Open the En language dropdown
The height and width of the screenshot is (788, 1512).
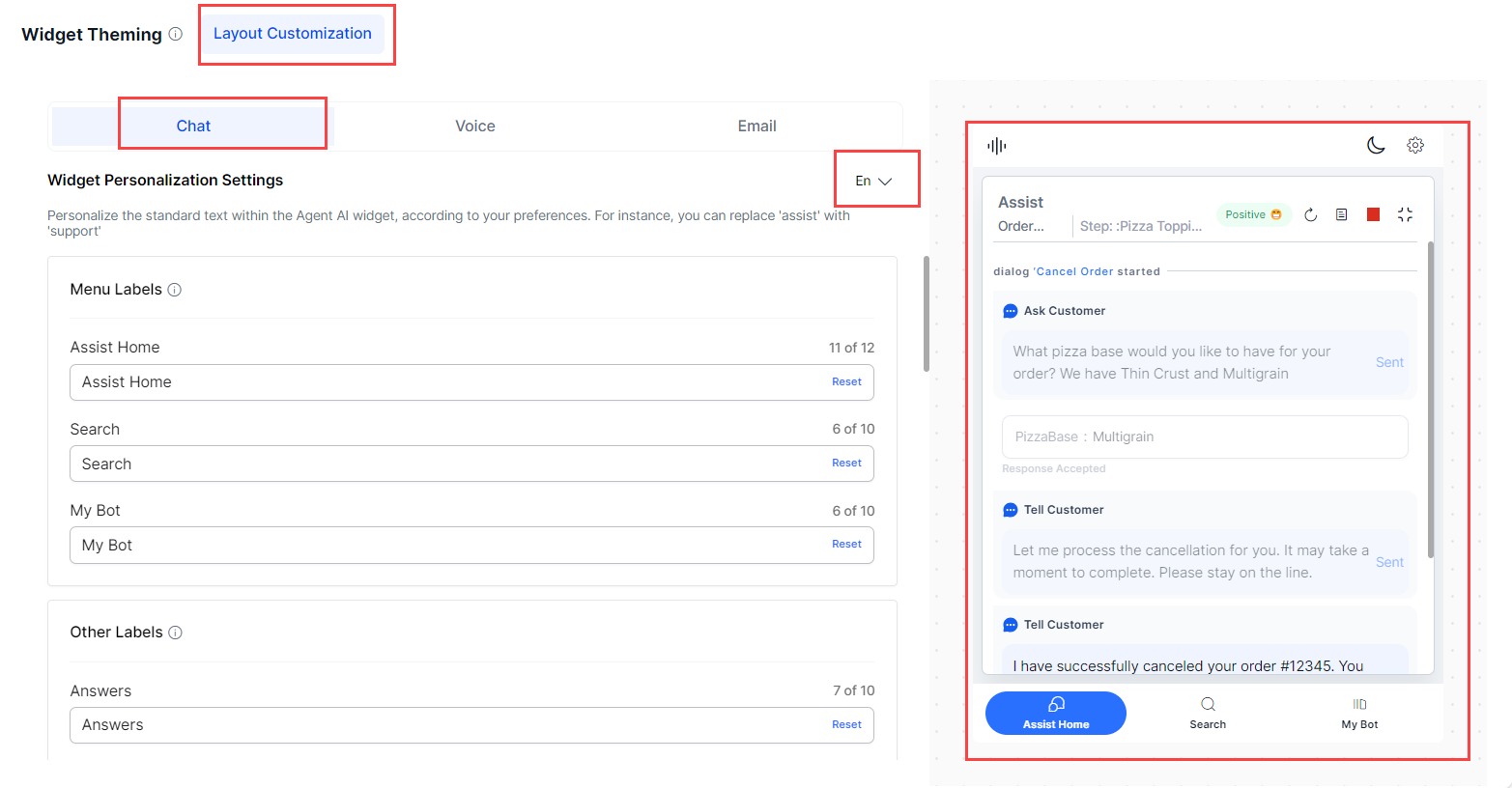click(873, 181)
